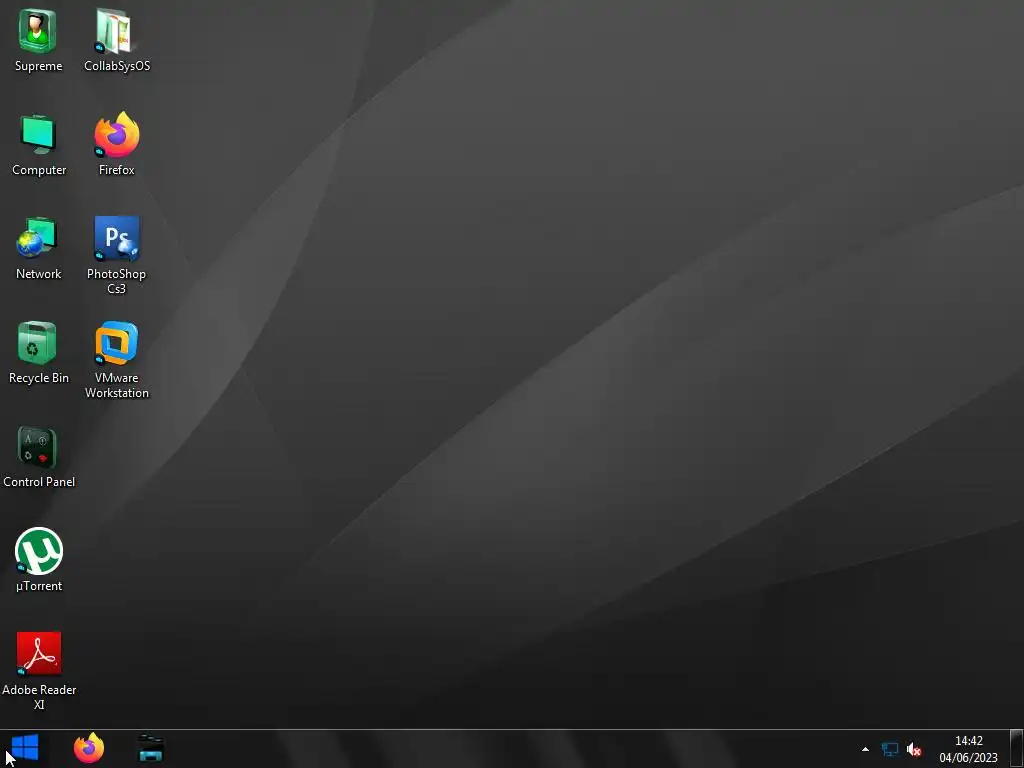Select the Supreme user folder icon
This screenshot has width=1024, height=768.
point(38,31)
